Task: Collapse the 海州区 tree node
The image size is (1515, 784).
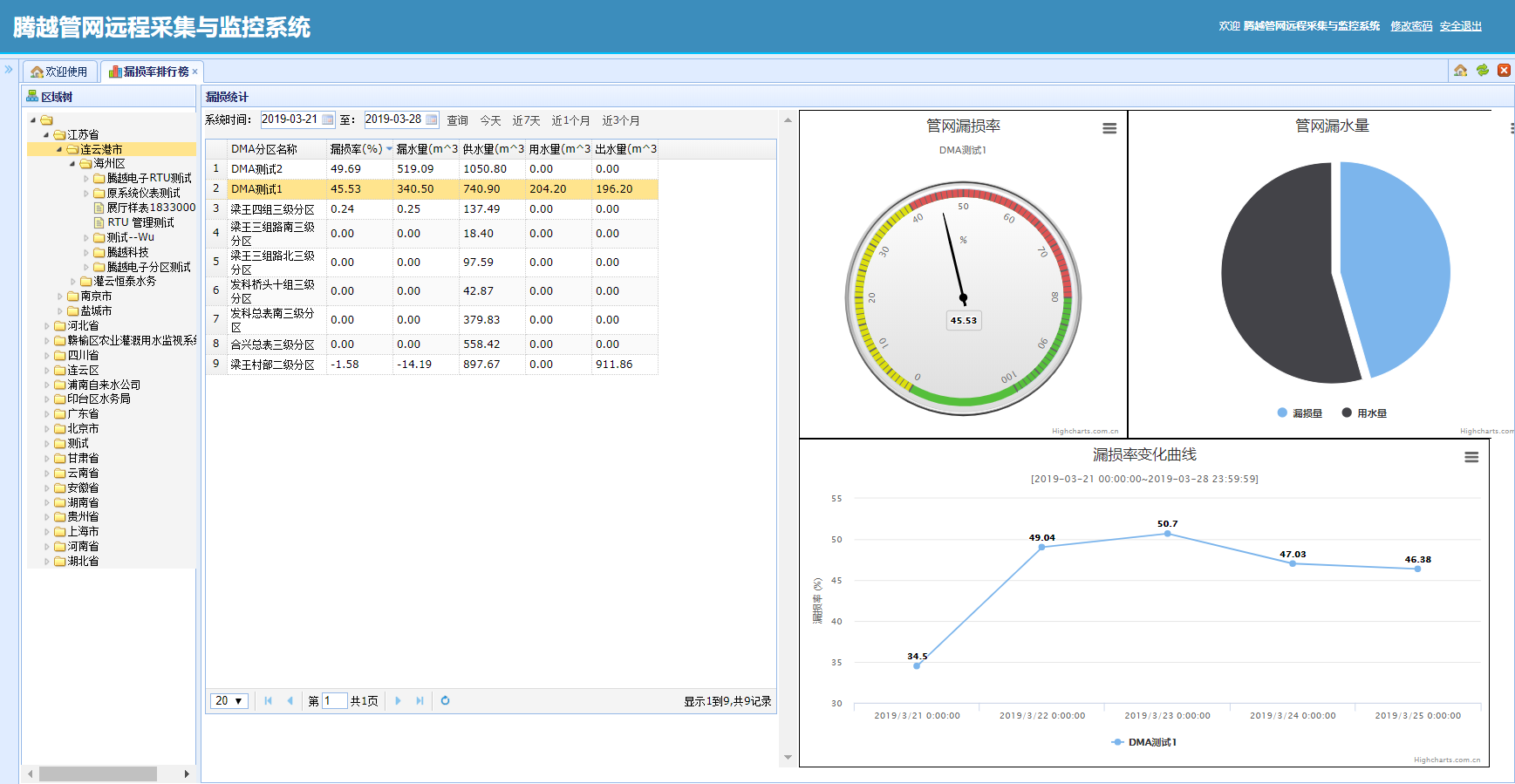Action: click(72, 164)
